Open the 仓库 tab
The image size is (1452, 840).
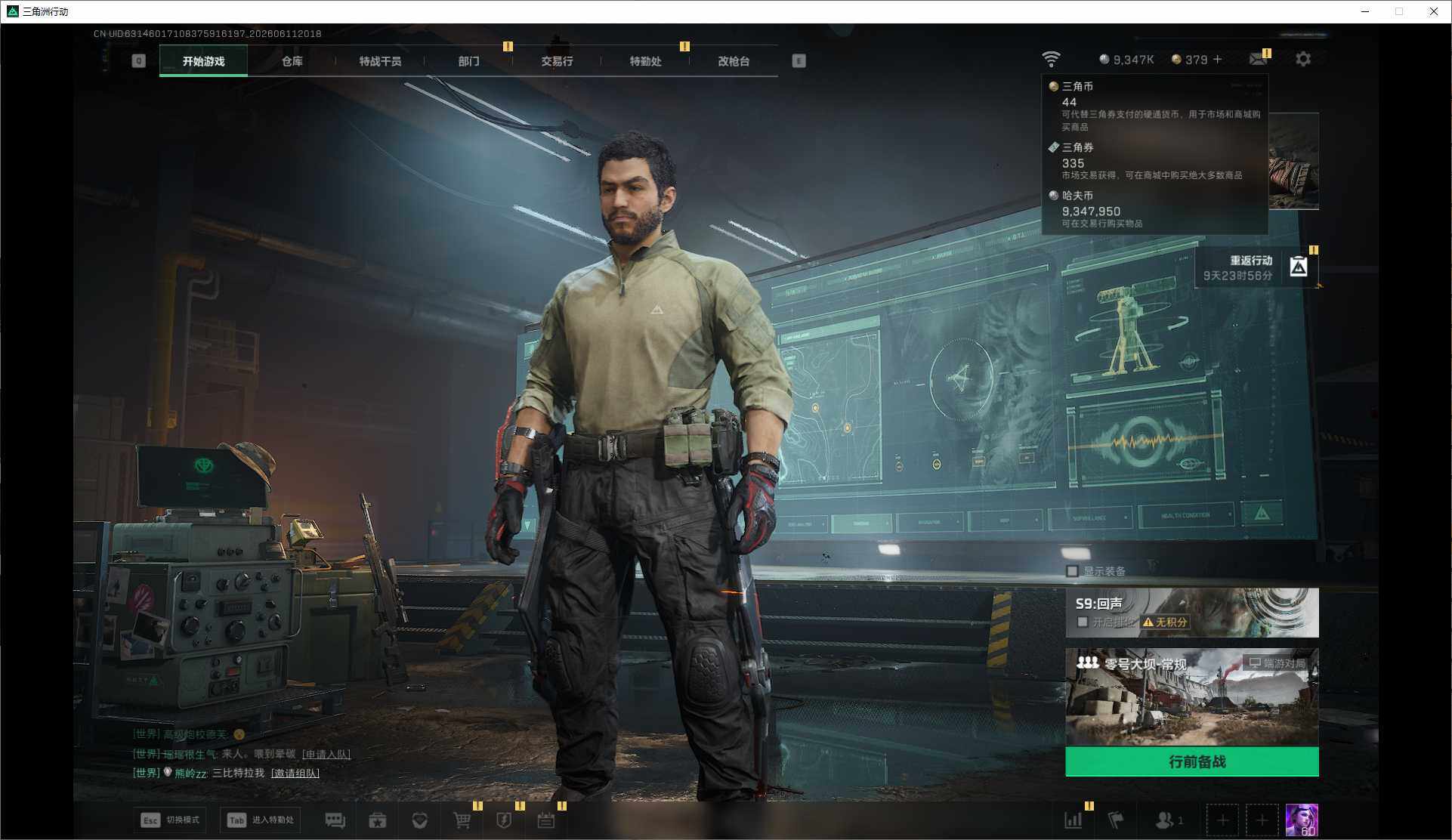[x=292, y=61]
